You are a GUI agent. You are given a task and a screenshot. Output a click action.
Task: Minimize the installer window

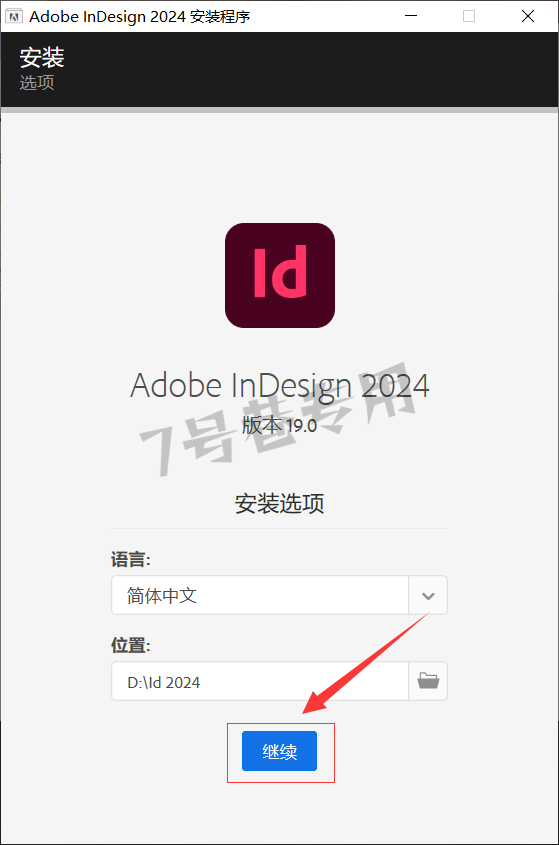[x=411, y=16]
